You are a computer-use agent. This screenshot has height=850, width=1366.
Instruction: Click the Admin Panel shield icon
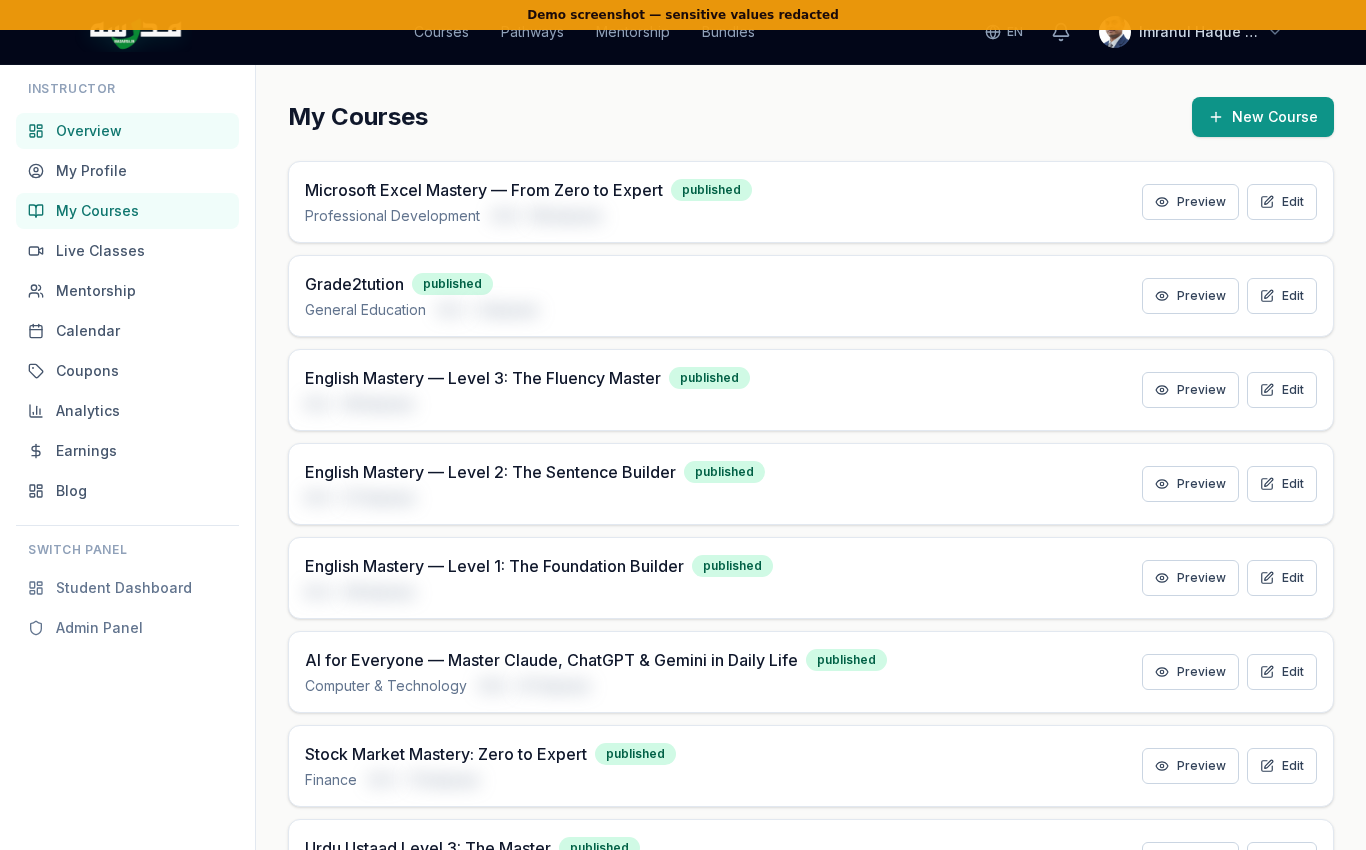[36, 628]
